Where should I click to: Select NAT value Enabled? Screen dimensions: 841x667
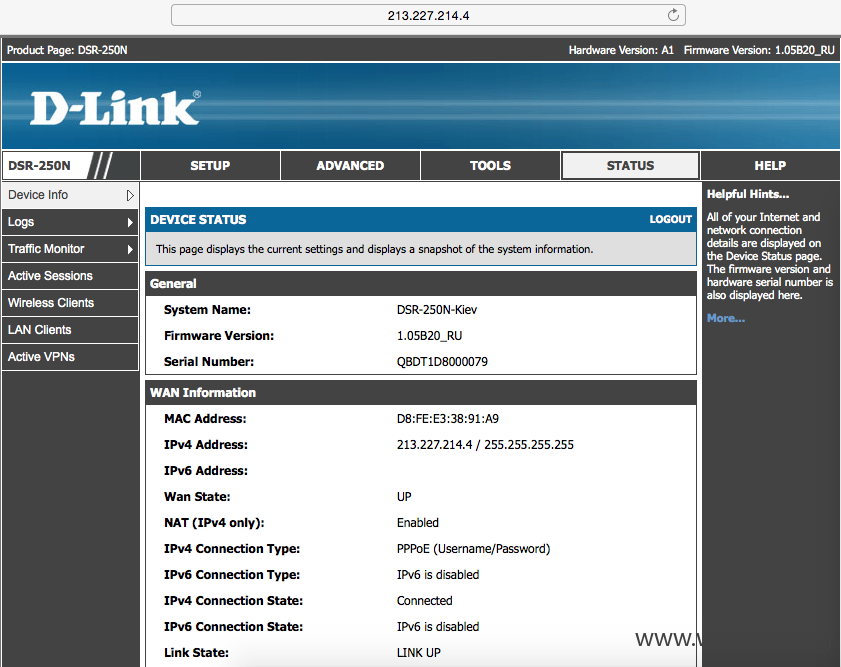(x=417, y=523)
